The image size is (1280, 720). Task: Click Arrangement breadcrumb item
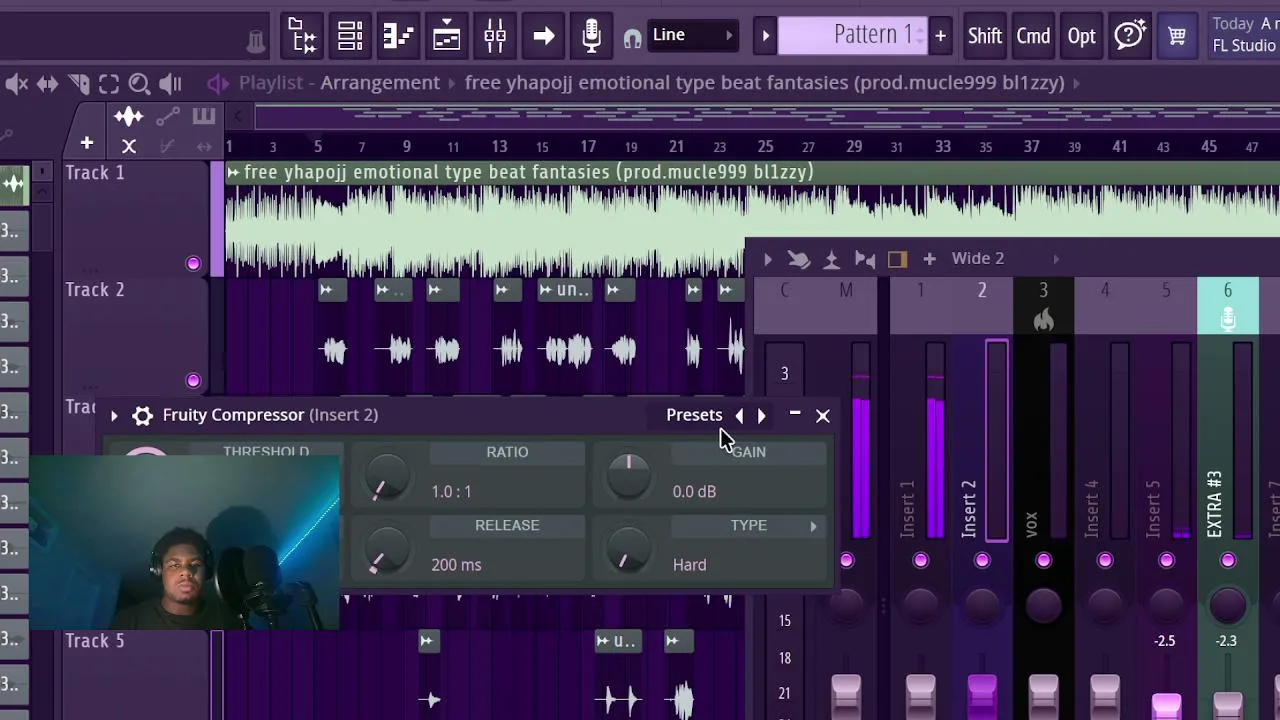point(380,83)
